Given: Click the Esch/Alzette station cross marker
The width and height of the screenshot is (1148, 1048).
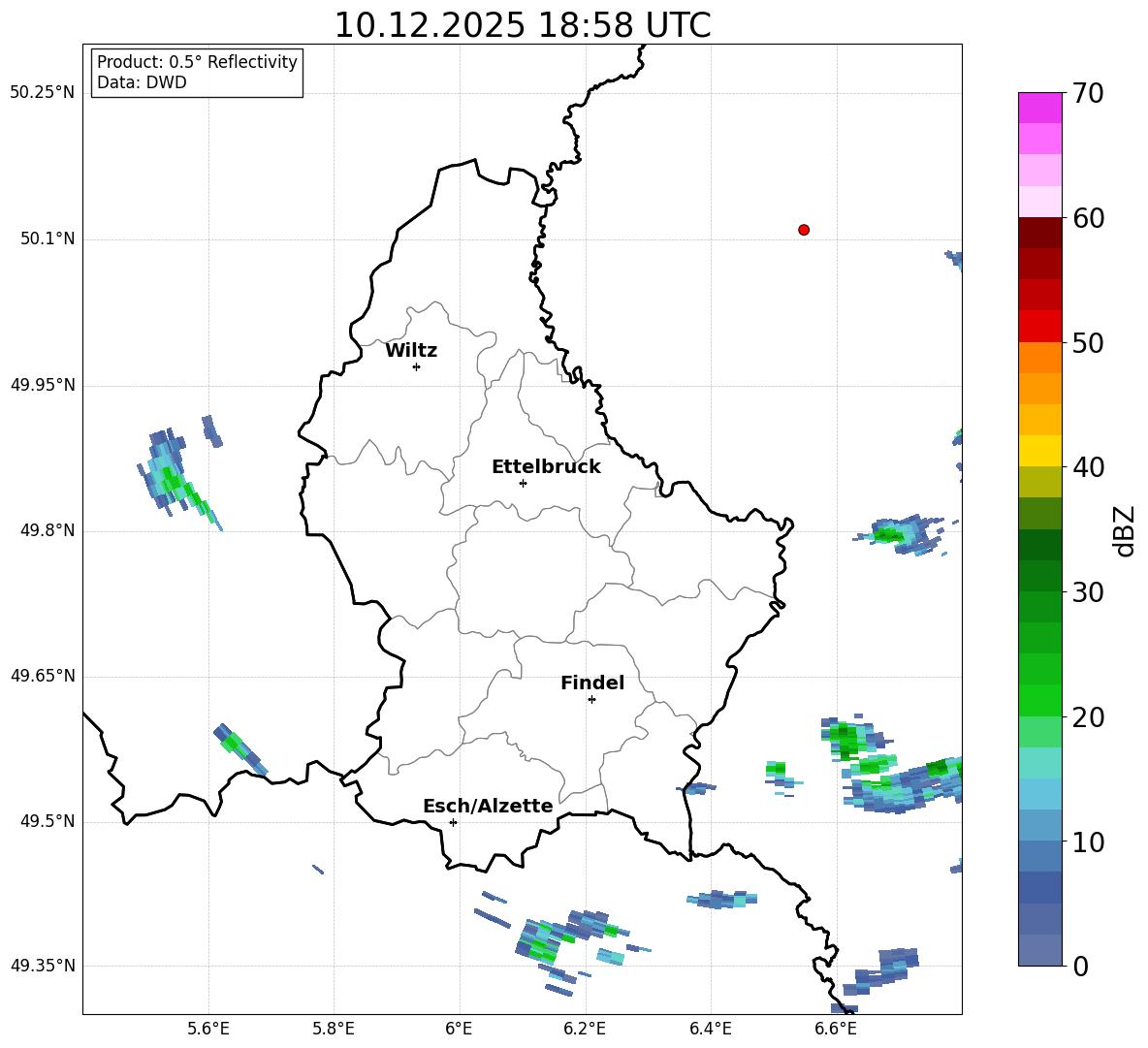Looking at the screenshot, I should 453,822.
